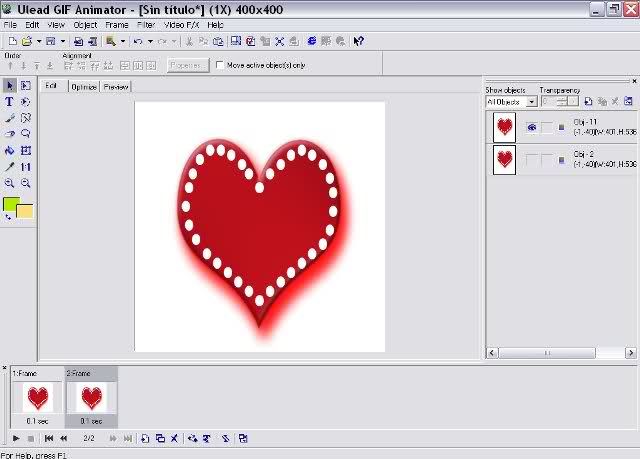Viewport: 640px width, 459px height.
Task: Open the Show objects dropdown
Action: [x=531, y=102]
